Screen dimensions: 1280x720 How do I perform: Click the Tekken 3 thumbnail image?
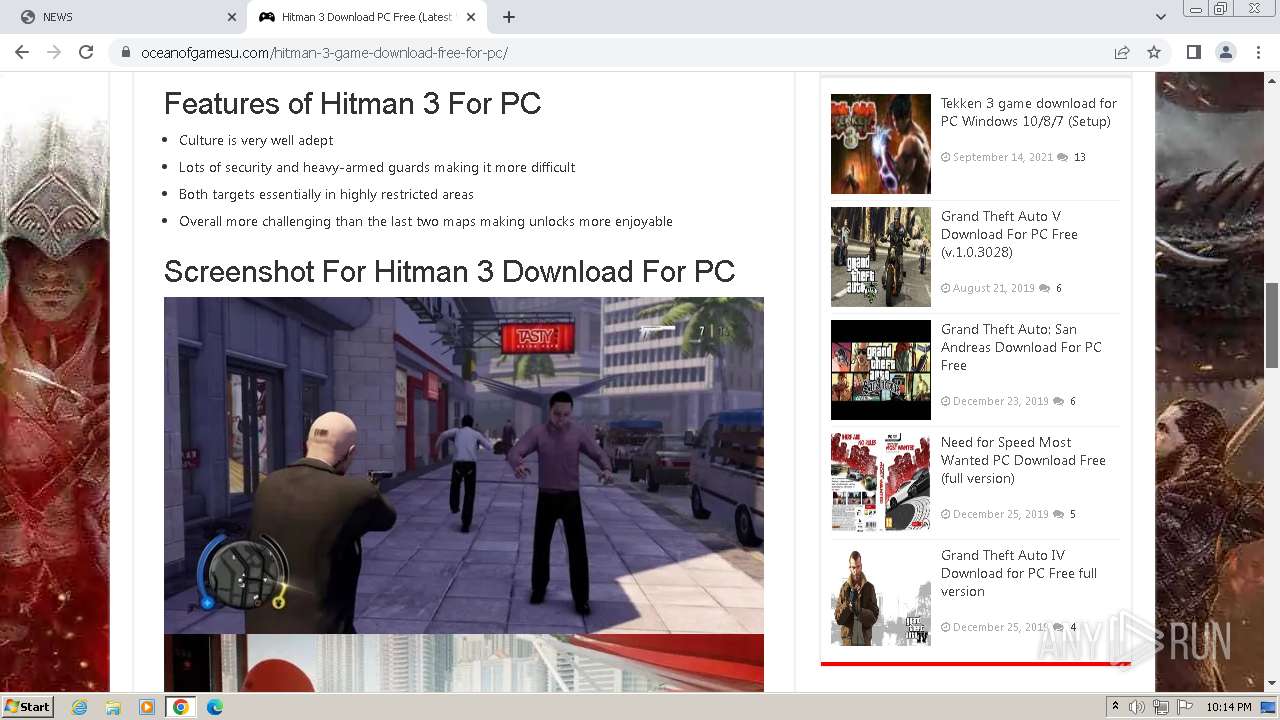(x=881, y=144)
